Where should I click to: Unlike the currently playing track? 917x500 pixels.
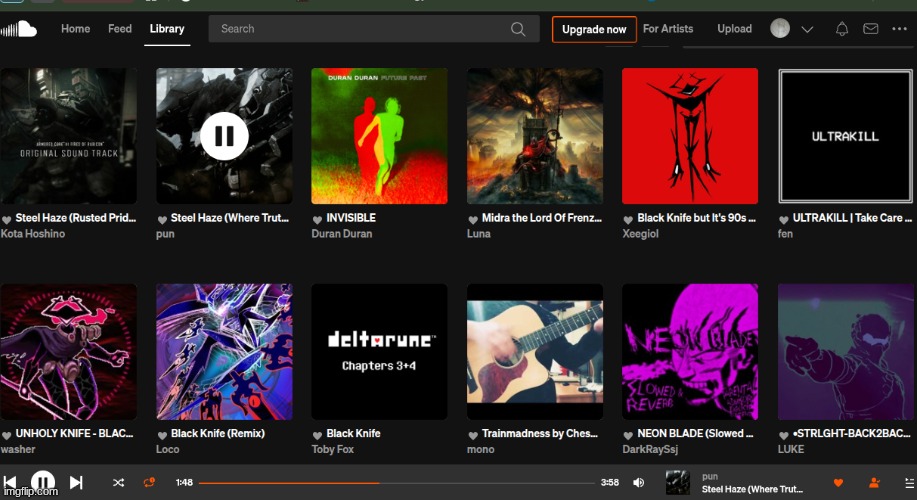coord(838,482)
